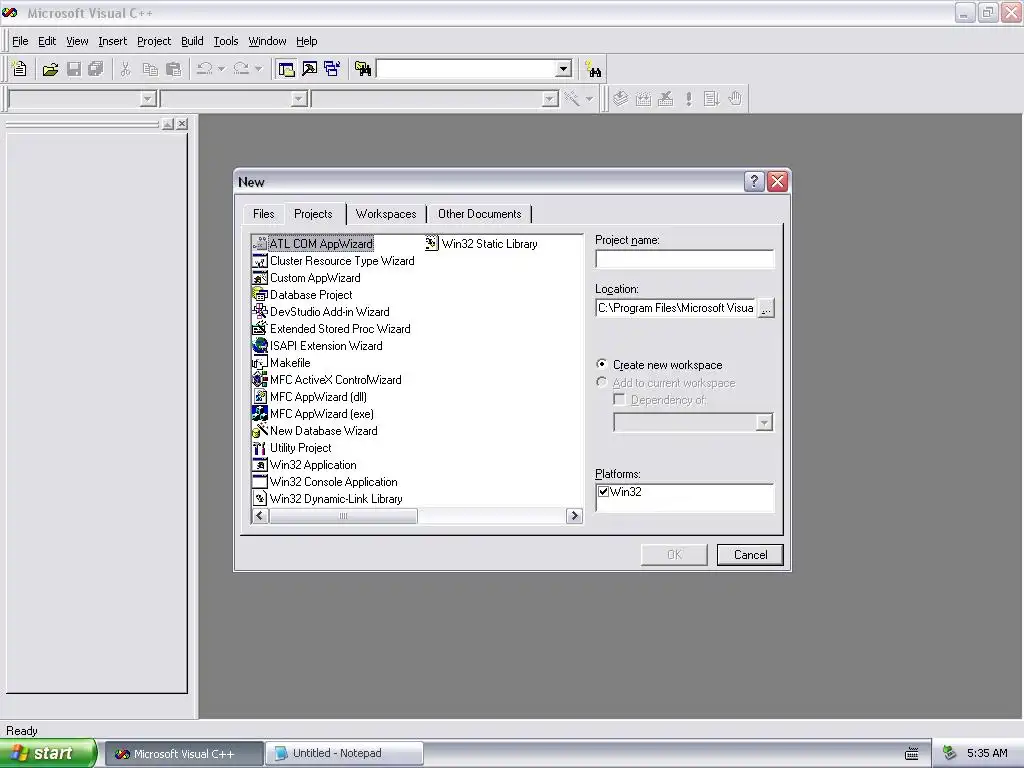The width and height of the screenshot is (1024, 768).
Task: Select the Create new workspace radio button
Action: (601, 364)
